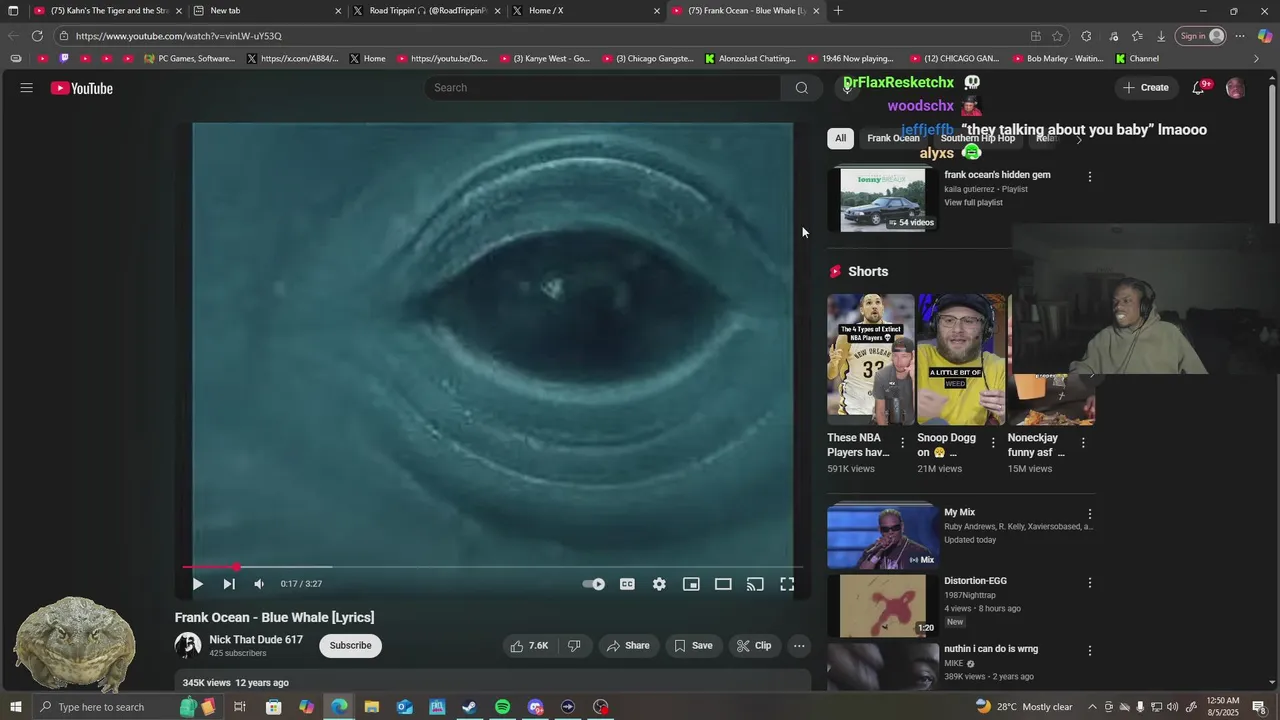The height and width of the screenshot is (720, 1280).
Task: Open more actions ellipsis under the video
Action: (799, 646)
